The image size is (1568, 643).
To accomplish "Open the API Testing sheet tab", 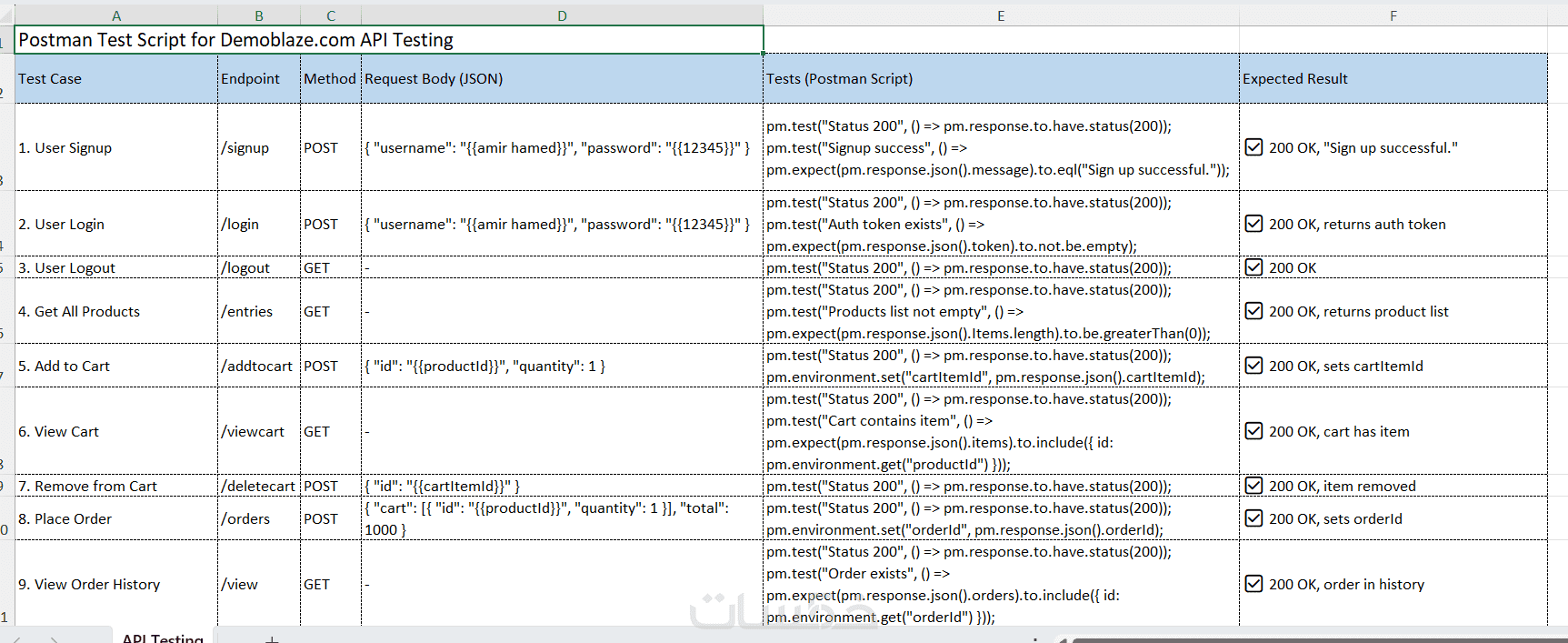I will coord(163,638).
